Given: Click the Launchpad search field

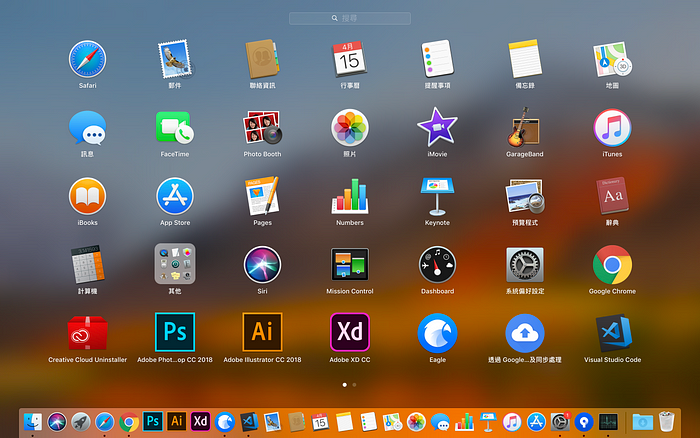Looking at the screenshot, I should [350, 18].
